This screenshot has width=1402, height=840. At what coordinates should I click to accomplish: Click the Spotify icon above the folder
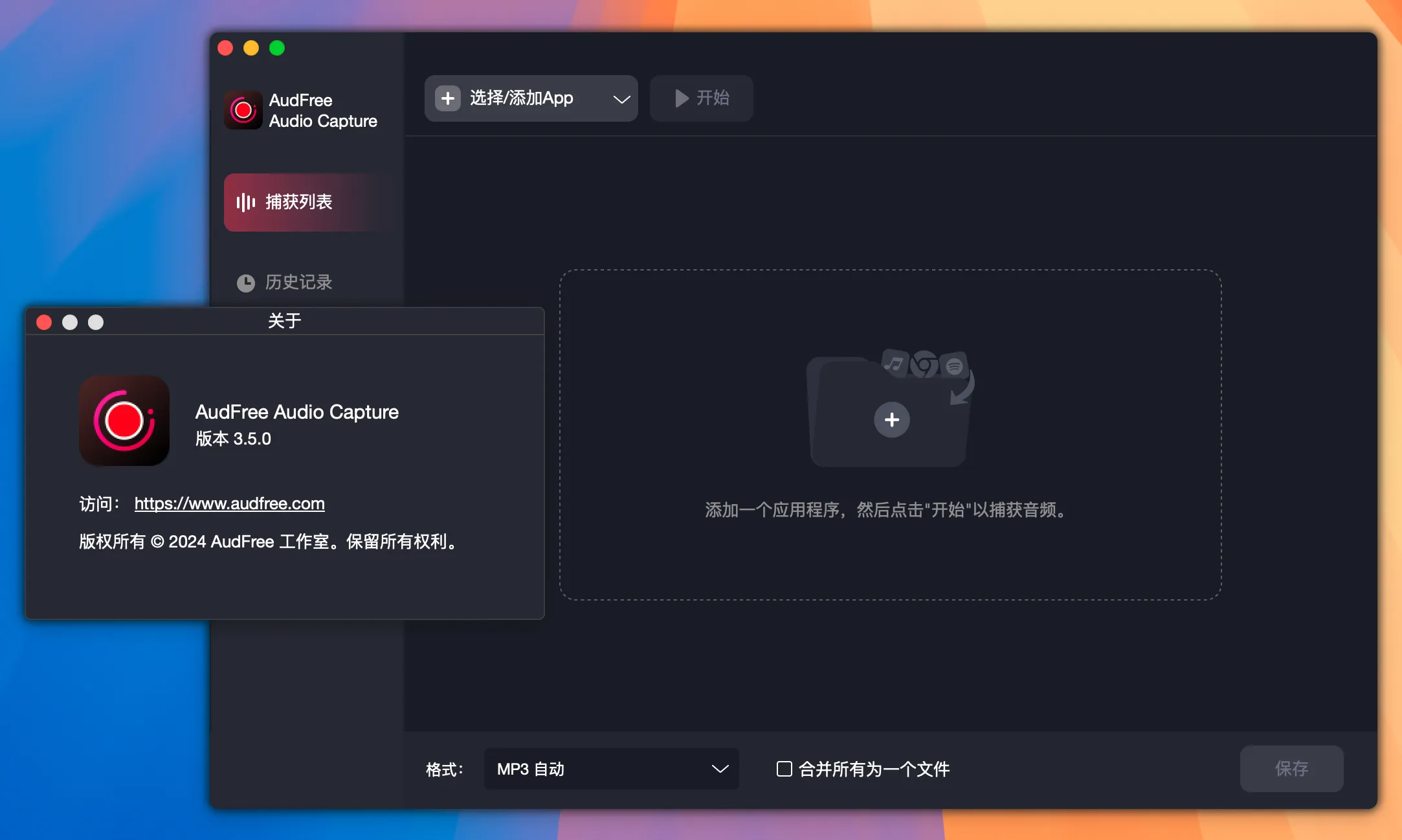(x=954, y=366)
